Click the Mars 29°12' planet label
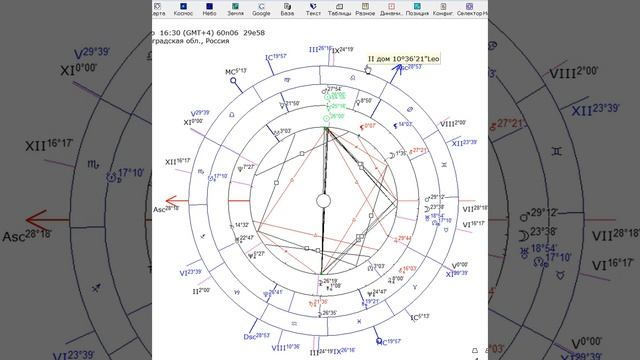640x360 pixels. 434,198
